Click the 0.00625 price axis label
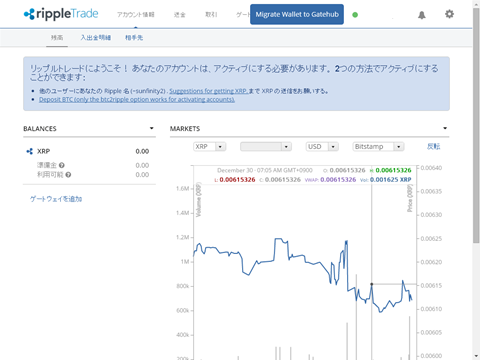 431,239
